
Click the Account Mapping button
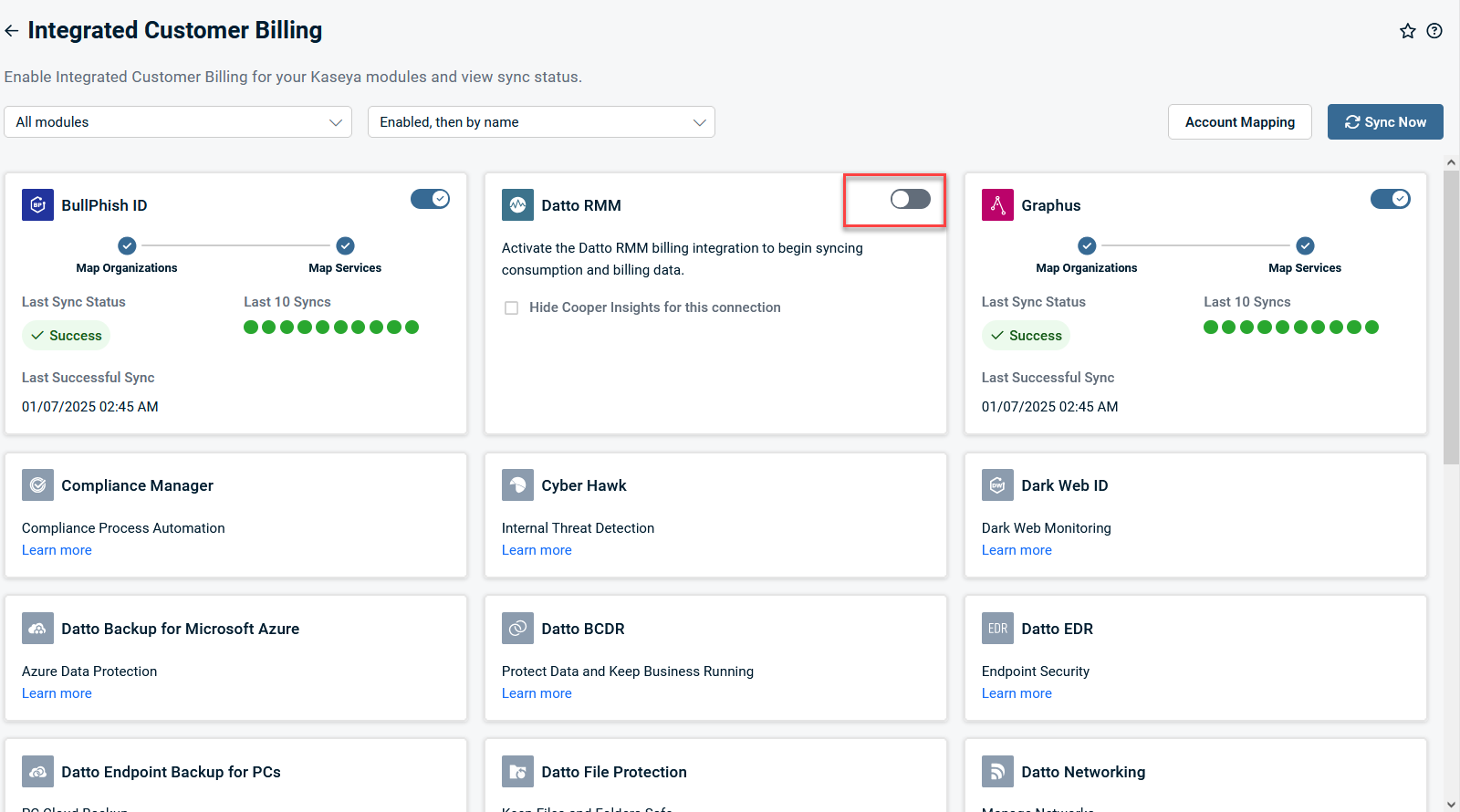(x=1239, y=122)
